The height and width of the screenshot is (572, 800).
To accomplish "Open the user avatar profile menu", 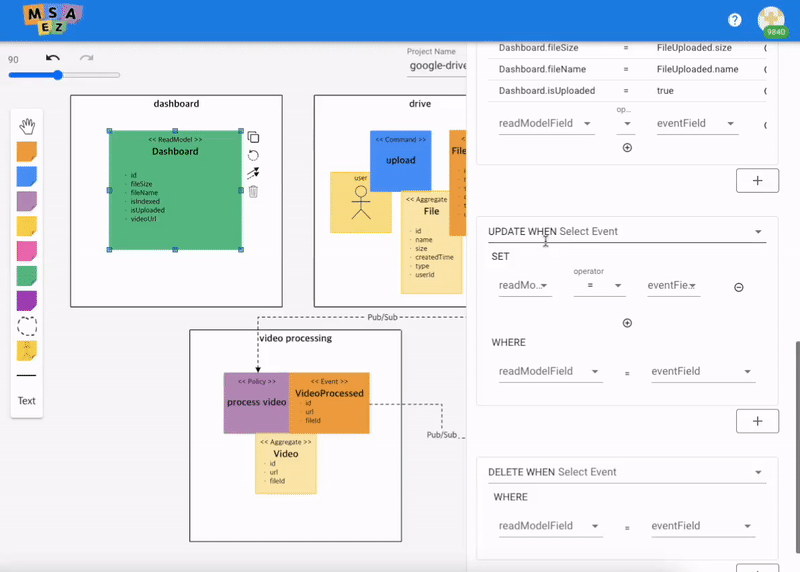I will point(771,20).
